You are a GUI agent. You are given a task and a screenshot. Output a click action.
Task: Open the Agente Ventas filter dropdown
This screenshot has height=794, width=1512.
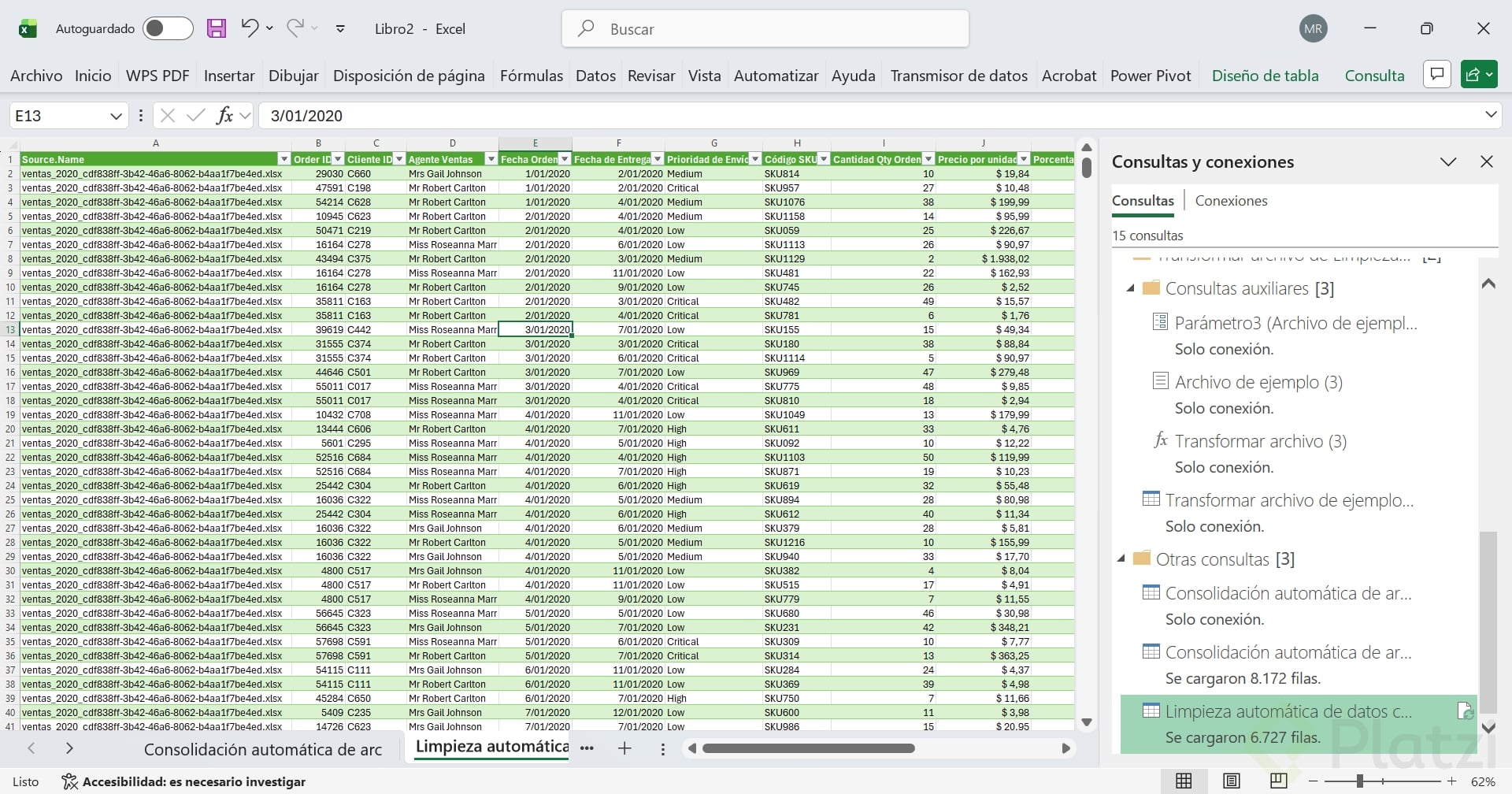click(491, 159)
